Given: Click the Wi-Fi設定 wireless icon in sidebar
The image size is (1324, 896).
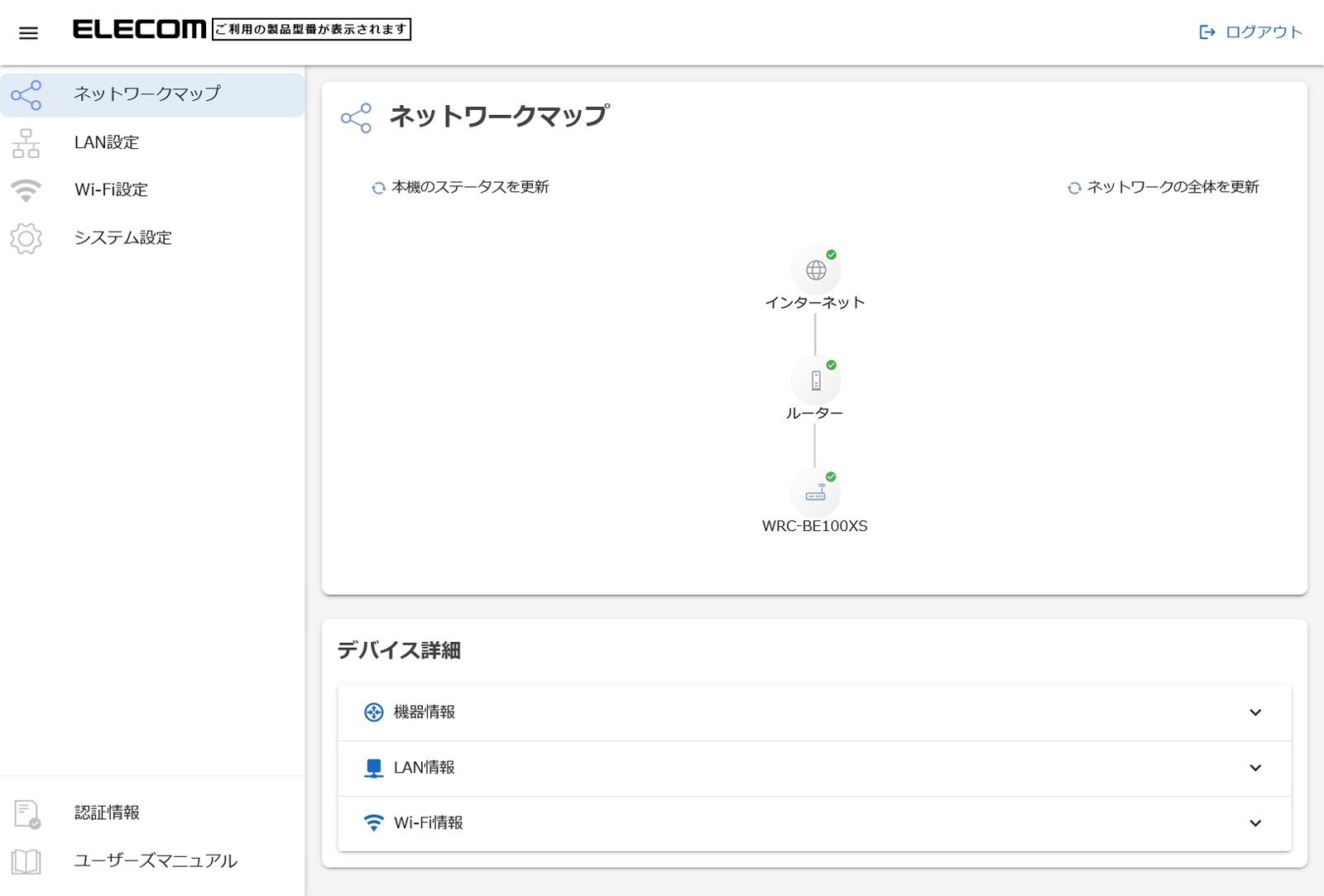Looking at the screenshot, I should (x=26, y=190).
